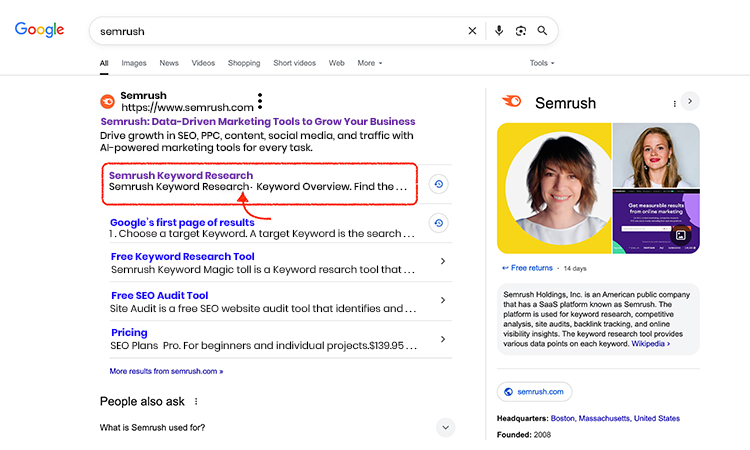Open Boston, Massachusetts, United States link
The image size is (750, 450).
coord(615,418)
